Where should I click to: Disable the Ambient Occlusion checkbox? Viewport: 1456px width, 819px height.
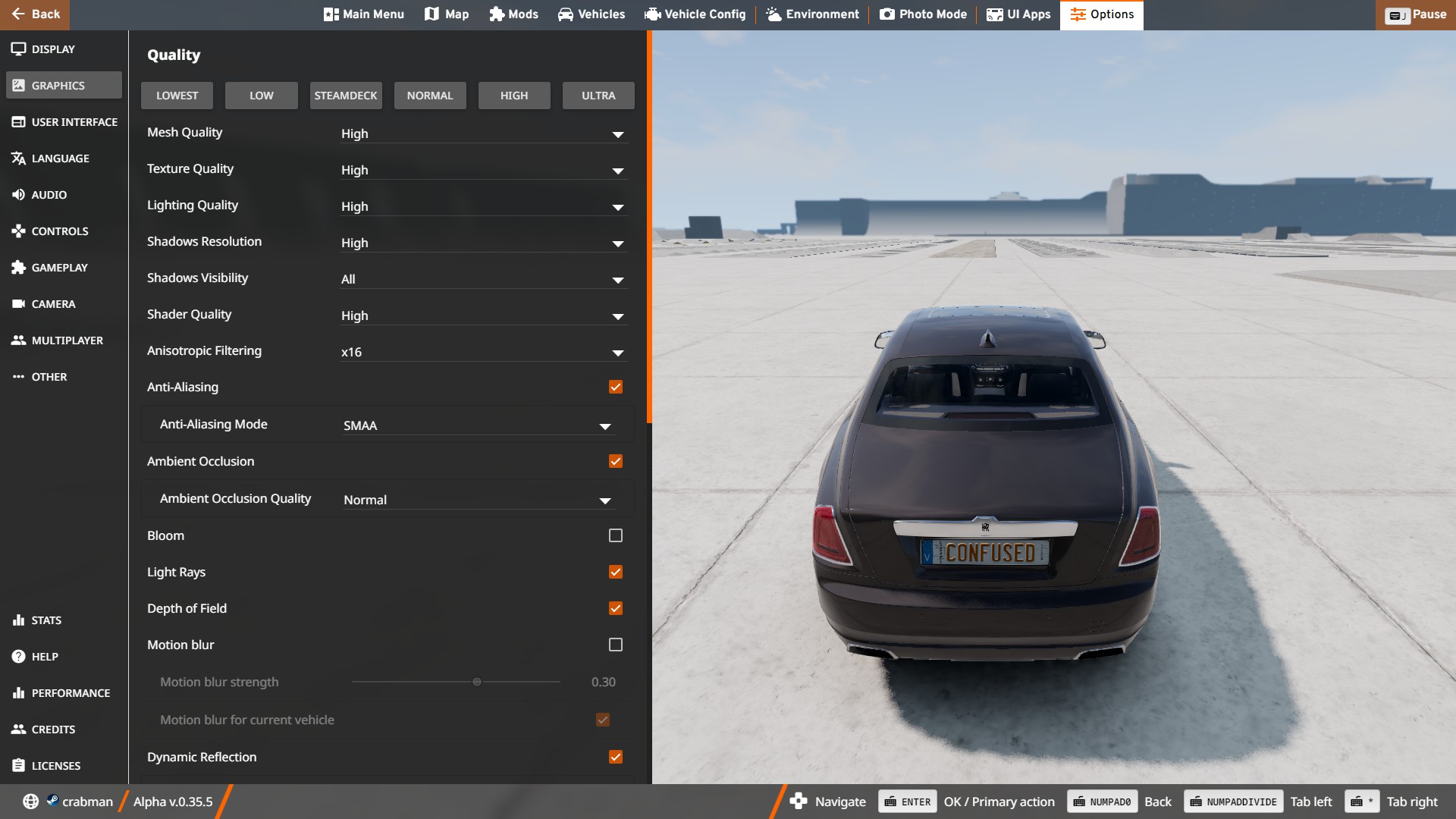[616, 461]
